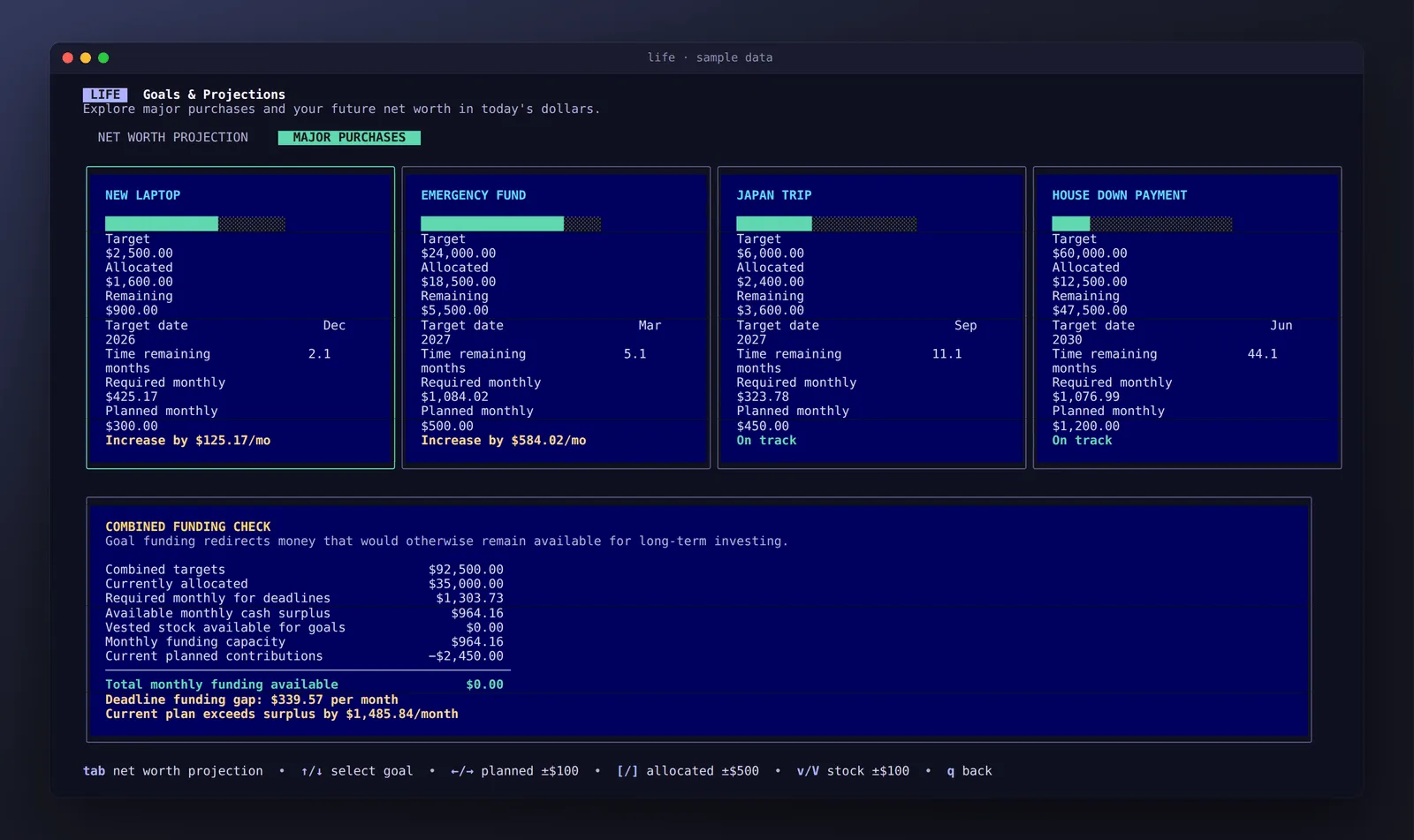Click the yellow minimize window button
The image size is (1414, 840).
coord(86,57)
